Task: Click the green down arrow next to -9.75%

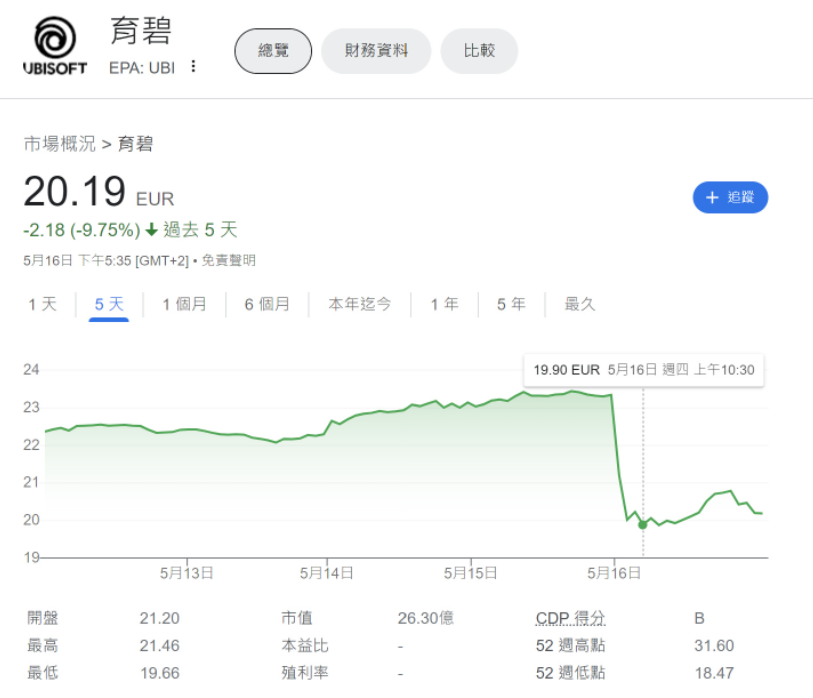Action: click(x=151, y=230)
